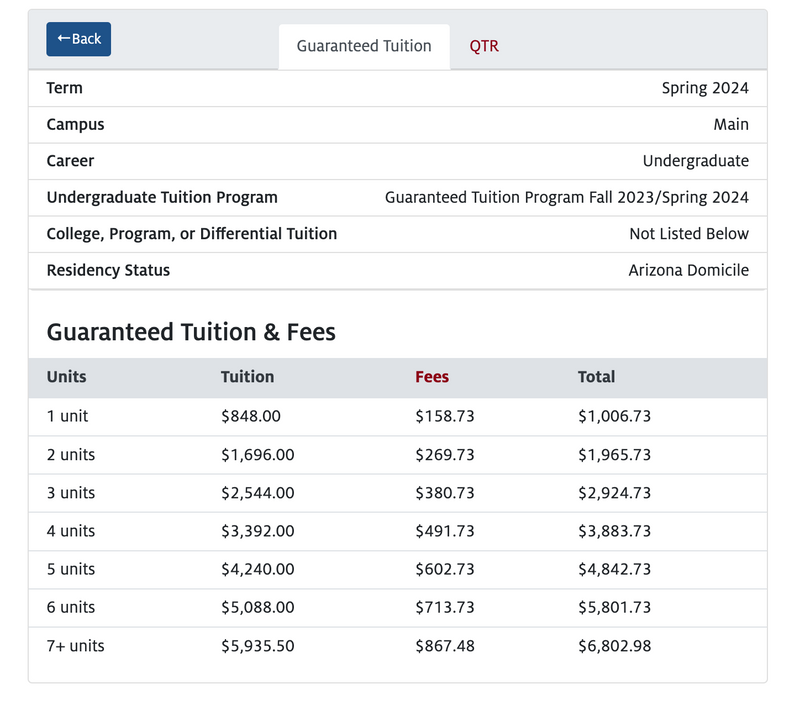Open the Fees column link

click(432, 377)
